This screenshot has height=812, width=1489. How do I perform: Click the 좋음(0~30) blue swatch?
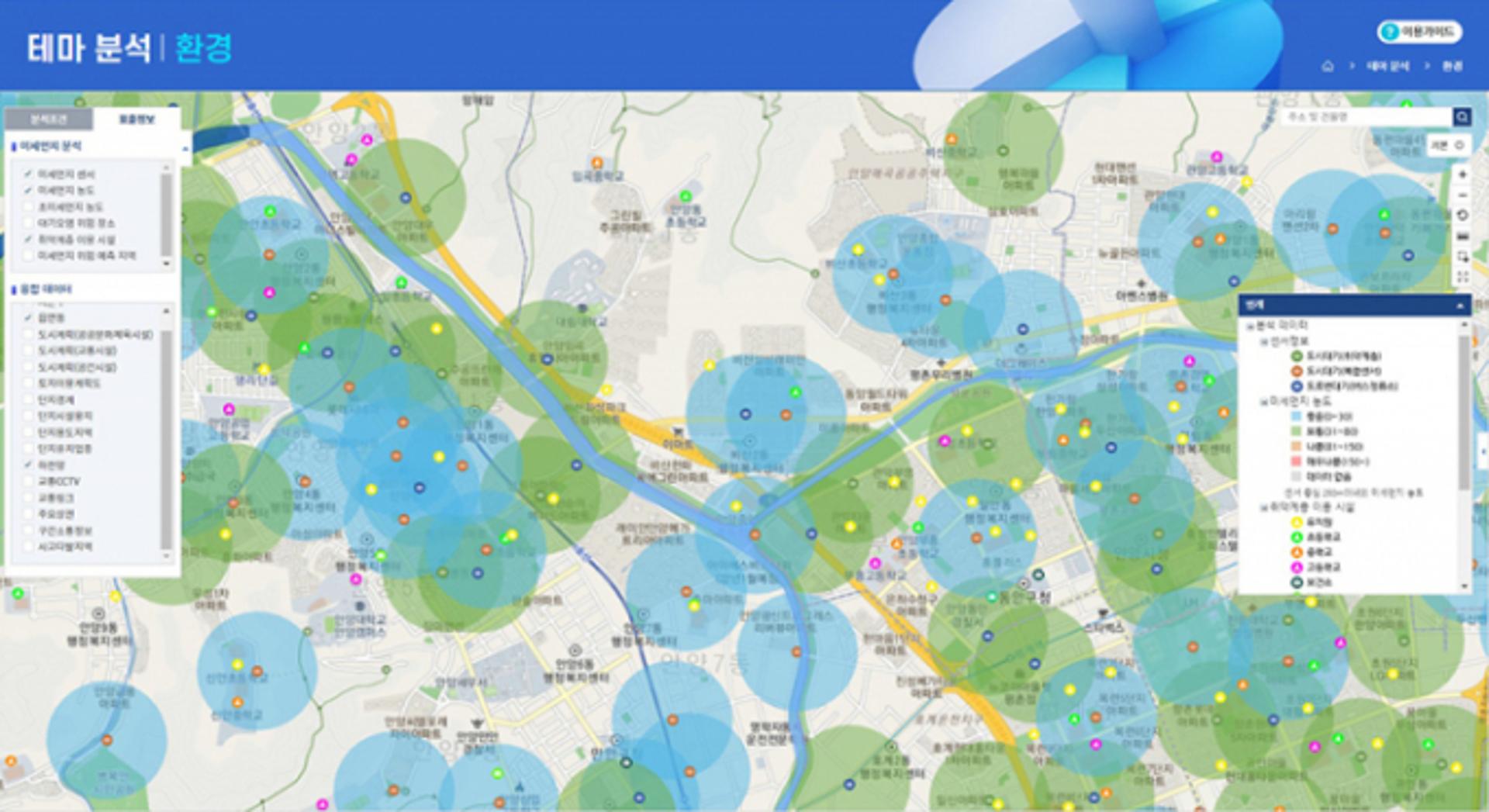coord(1295,417)
